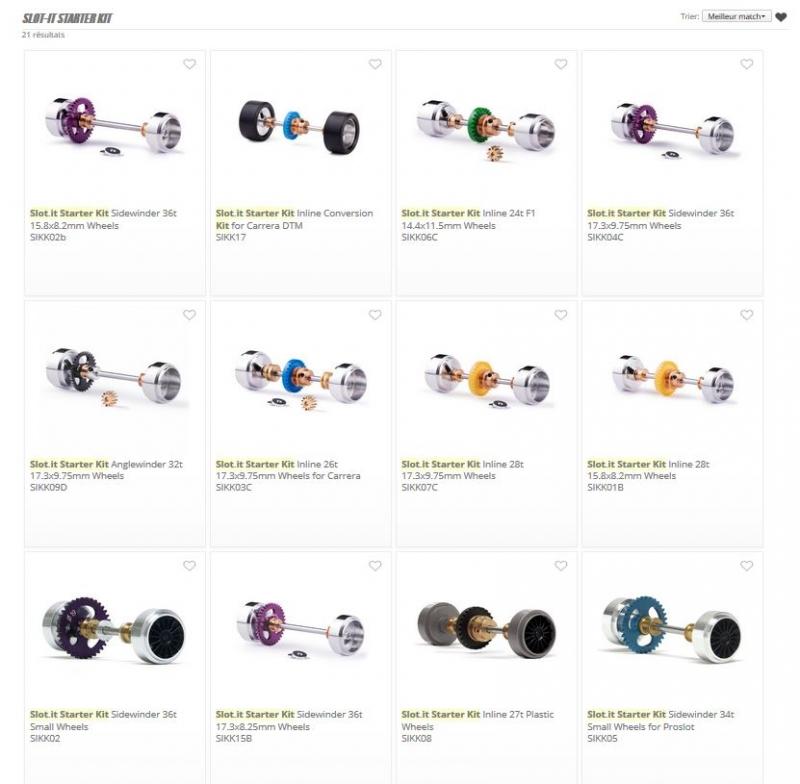Open Inline 27t Plastic Wheels title link
Image resolution: width=800 pixels, height=784 pixels.
478,720
